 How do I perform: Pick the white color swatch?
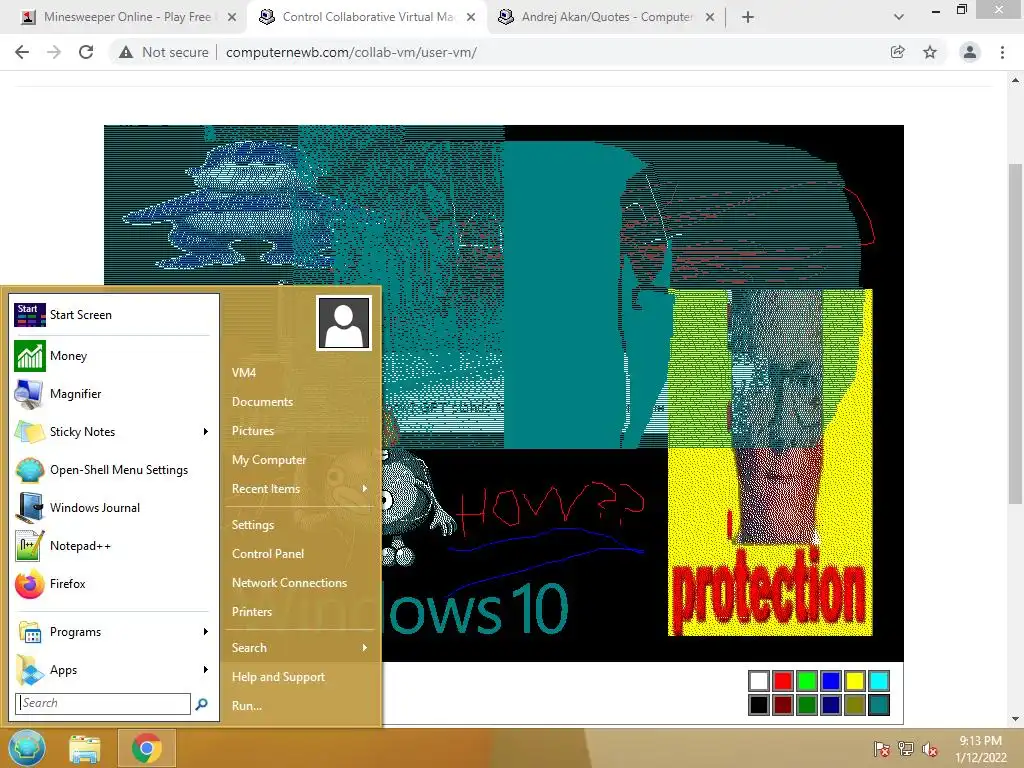759,681
